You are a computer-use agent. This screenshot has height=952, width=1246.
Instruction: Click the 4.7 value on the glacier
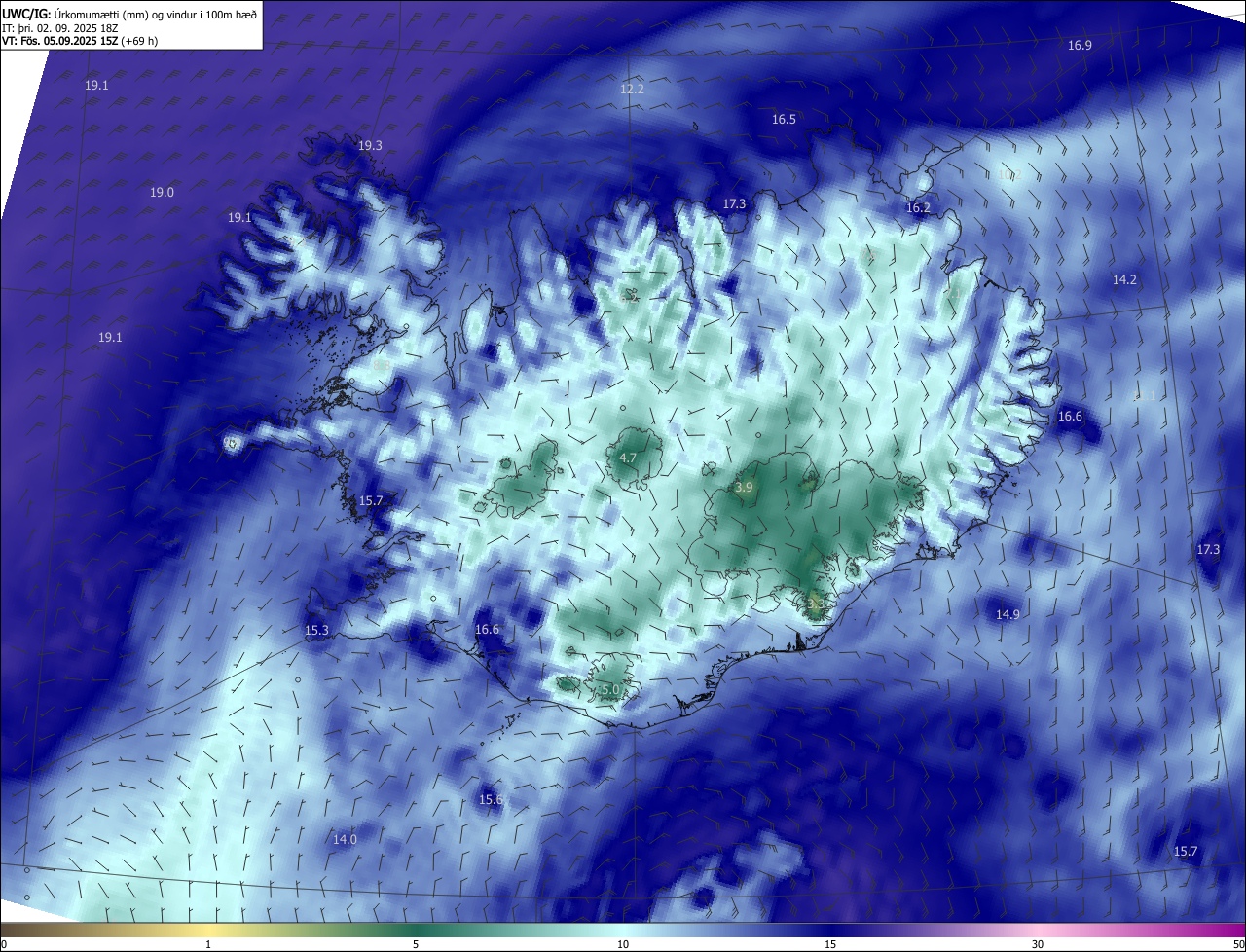pyautogui.click(x=628, y=458)
